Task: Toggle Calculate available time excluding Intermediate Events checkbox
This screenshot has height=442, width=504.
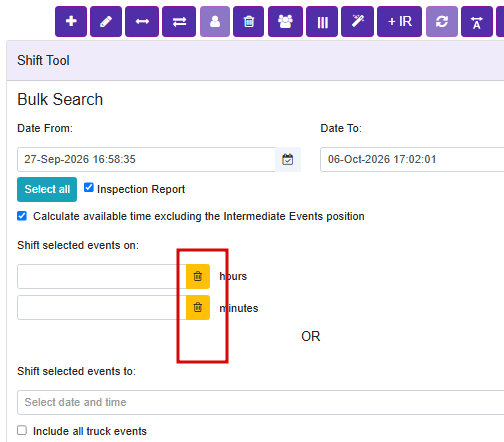Action: tap(22, 216)
